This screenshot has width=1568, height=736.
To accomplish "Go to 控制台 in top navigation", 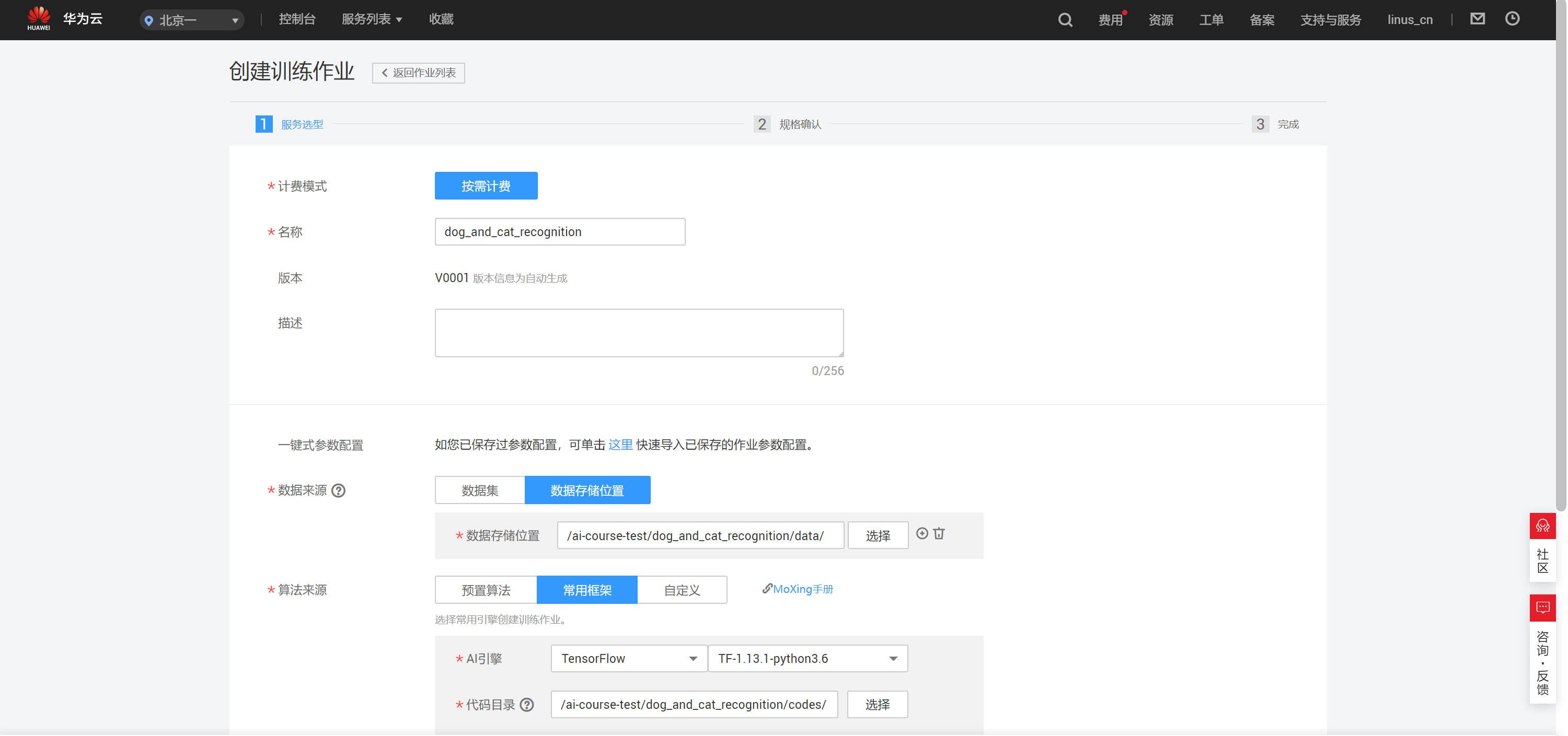I will (297, 19).
